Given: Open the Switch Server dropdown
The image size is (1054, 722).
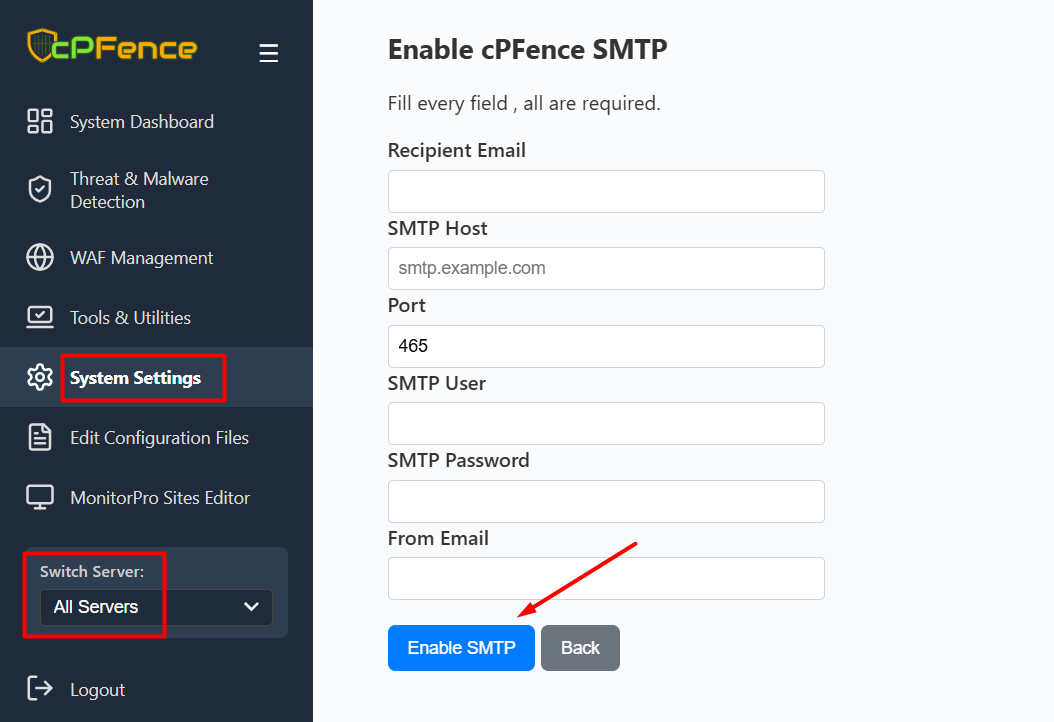Looking at the screenshot, I should click(x=156, y=607).
